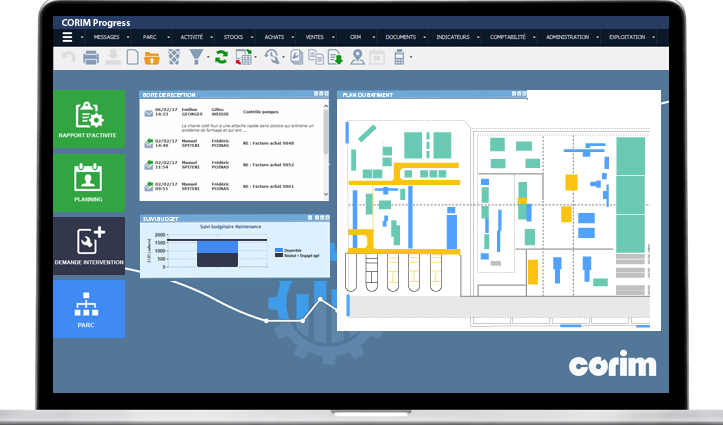Open the calculator dropdown arrow
The height and width of the screenshot is (425, 723).
coord(411,58)
